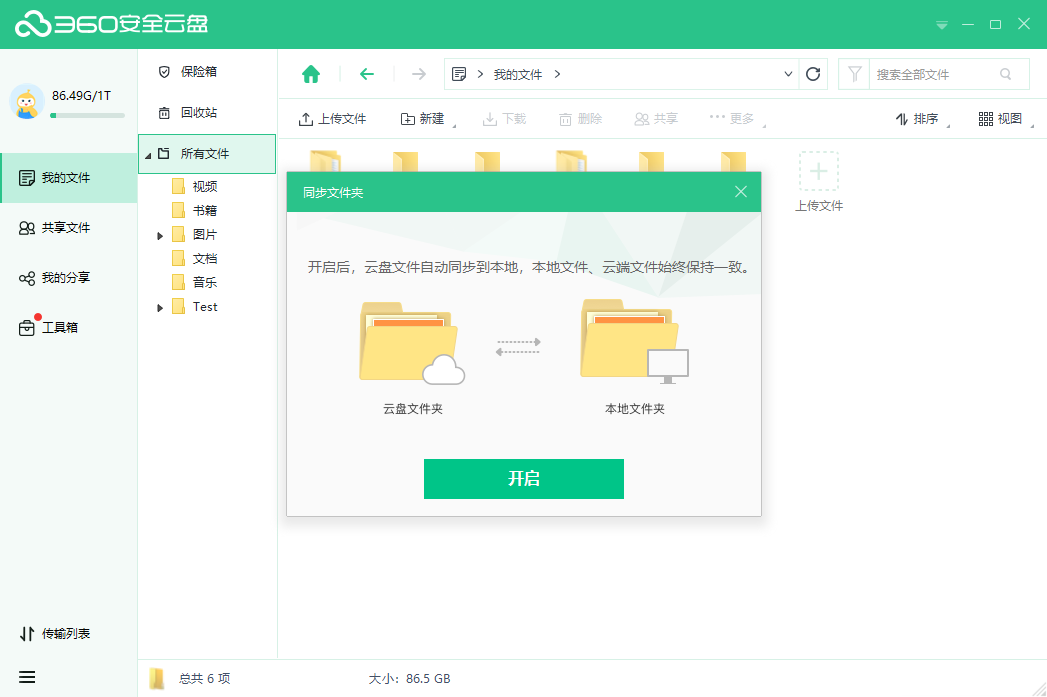This screenshot has width=1047, height=697.
Task: Click 开启 to enable folder sync
Action: 524,479
